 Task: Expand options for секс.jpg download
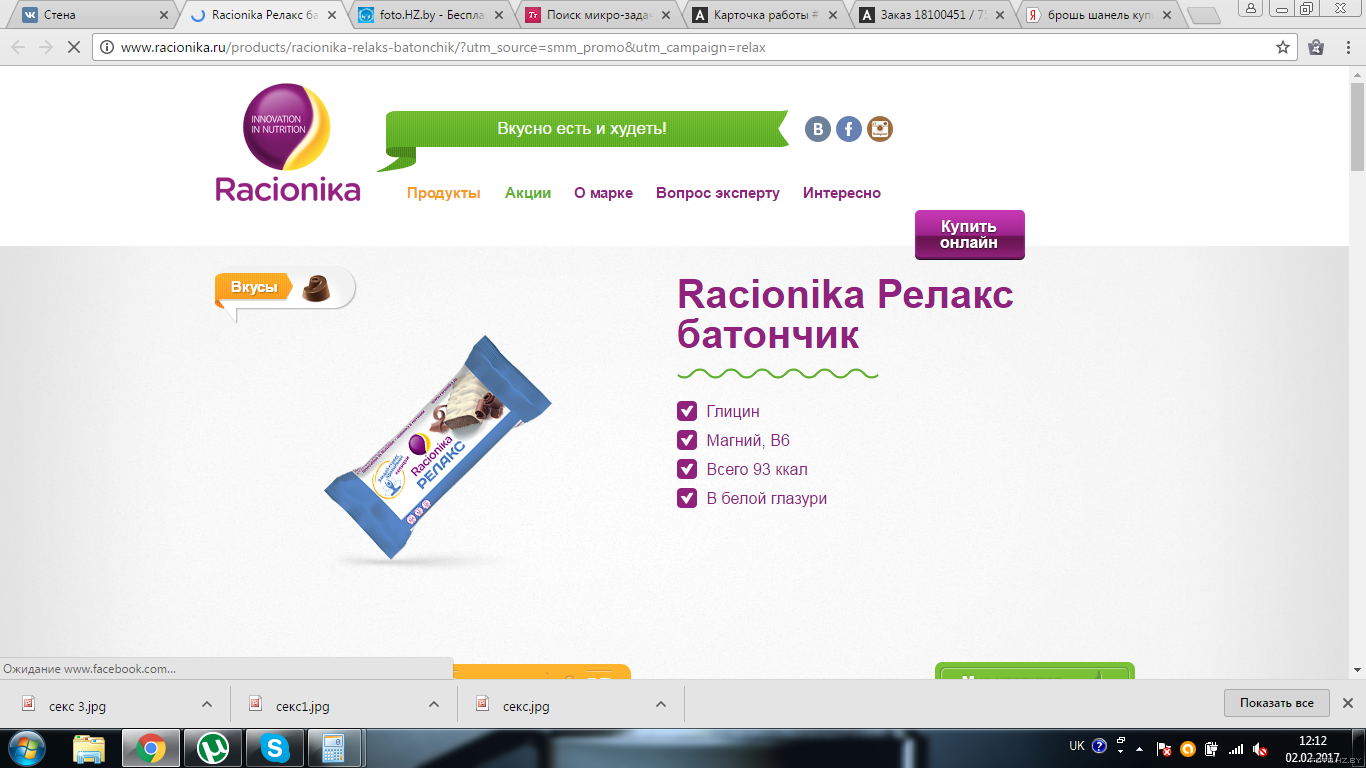tap(661, 704)
